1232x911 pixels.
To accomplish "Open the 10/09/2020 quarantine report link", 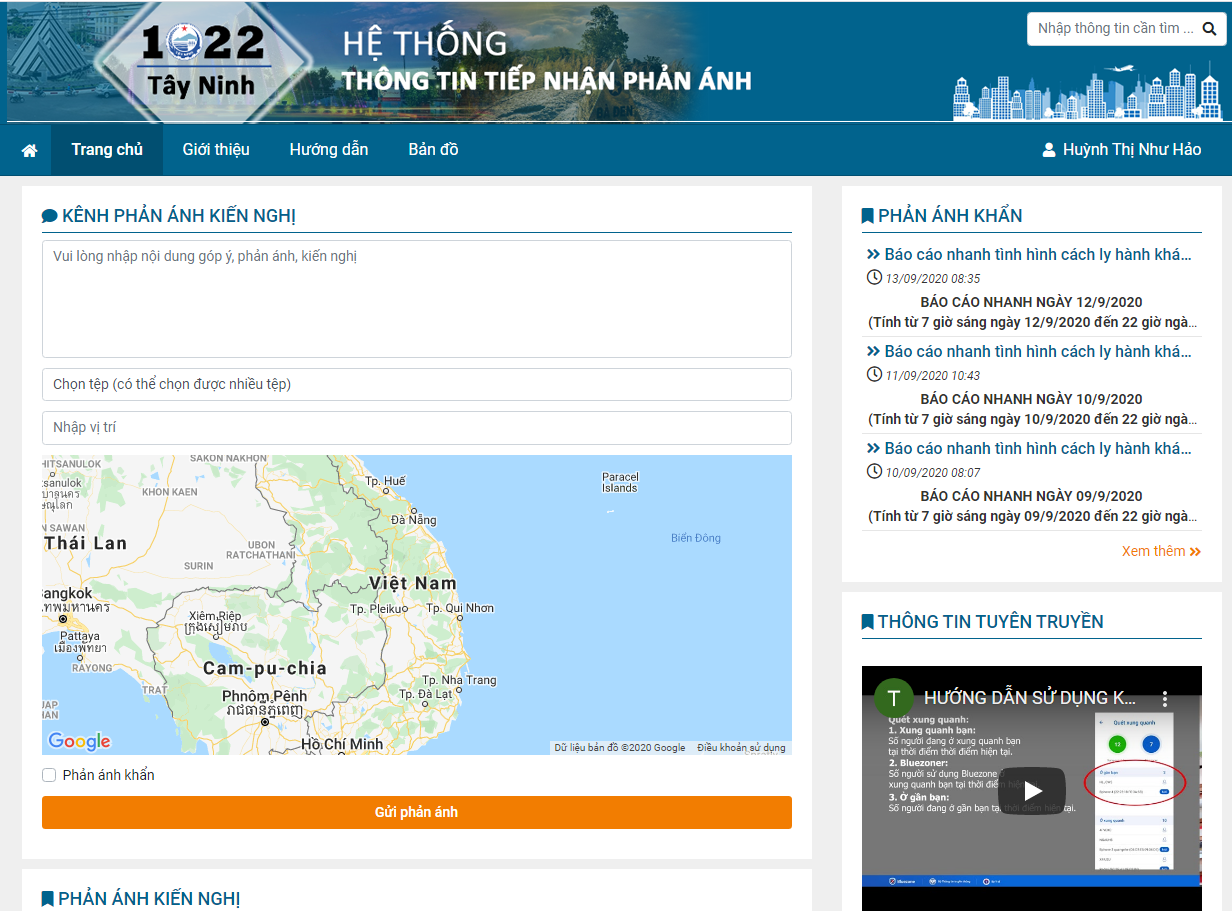I will [x=1037, y=449].
